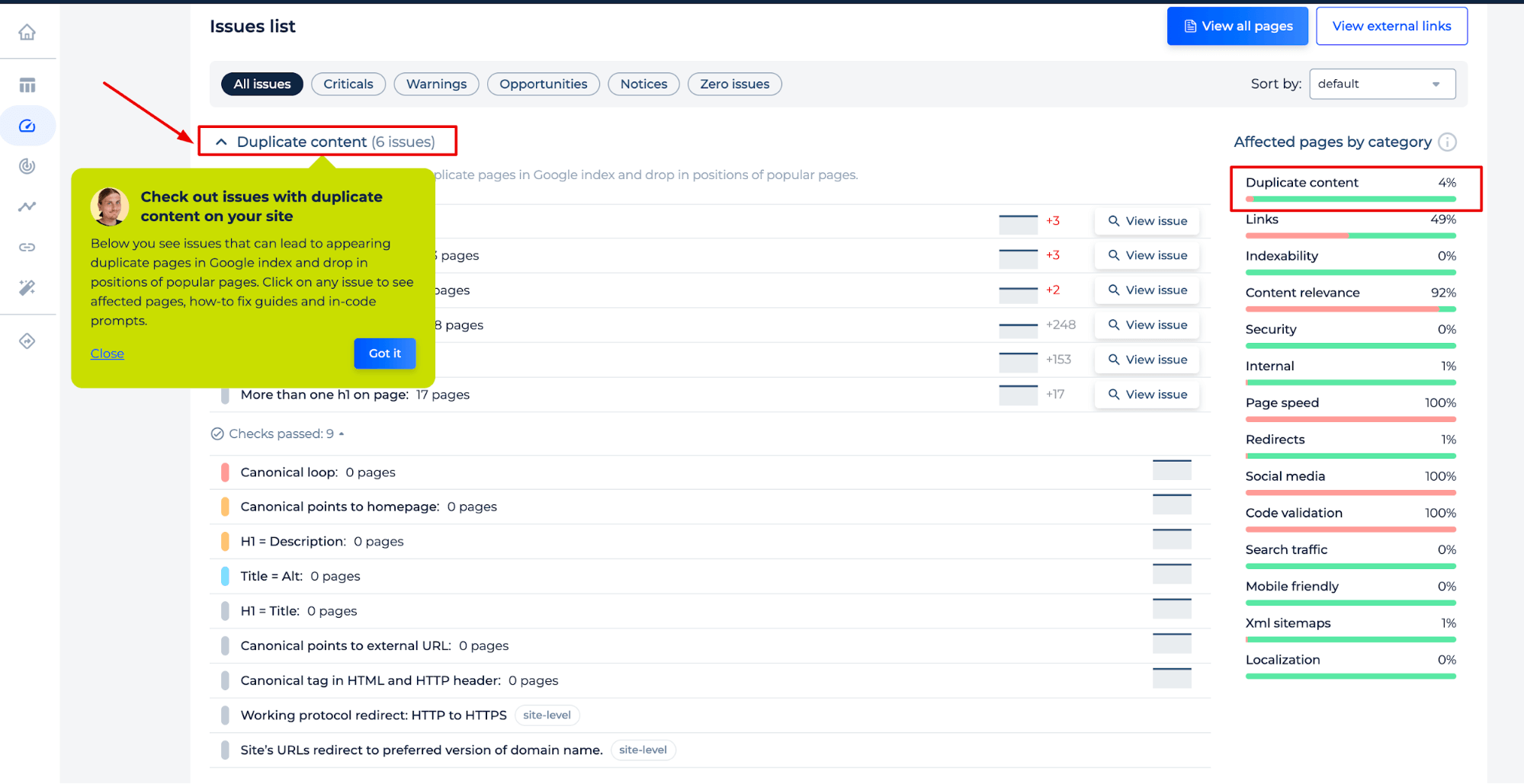
Task: Click the Title = Alt: 0 pages row
Action: pos(710,576)
